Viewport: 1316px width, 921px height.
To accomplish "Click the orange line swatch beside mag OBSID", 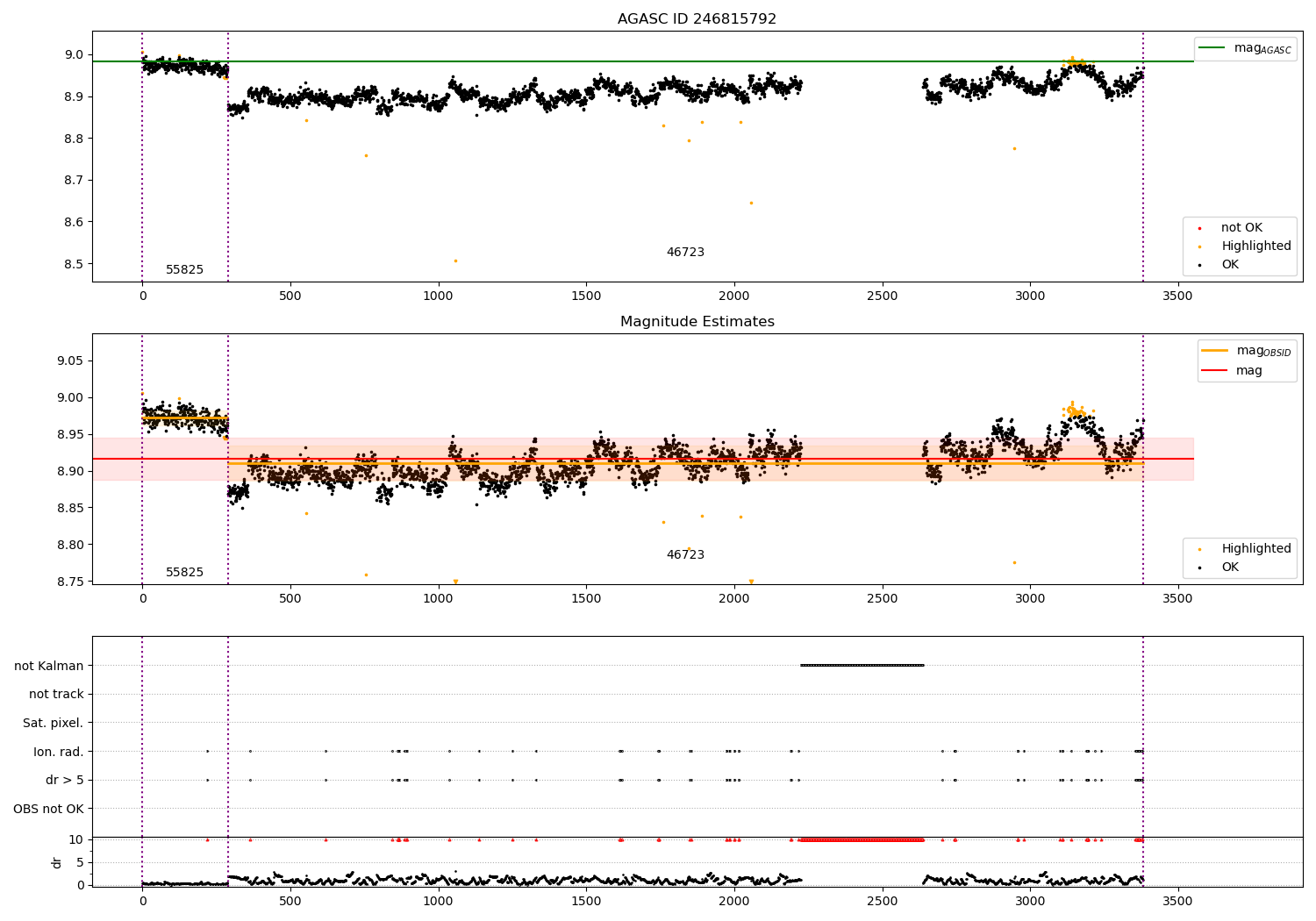I will (x=1214, y=351).
